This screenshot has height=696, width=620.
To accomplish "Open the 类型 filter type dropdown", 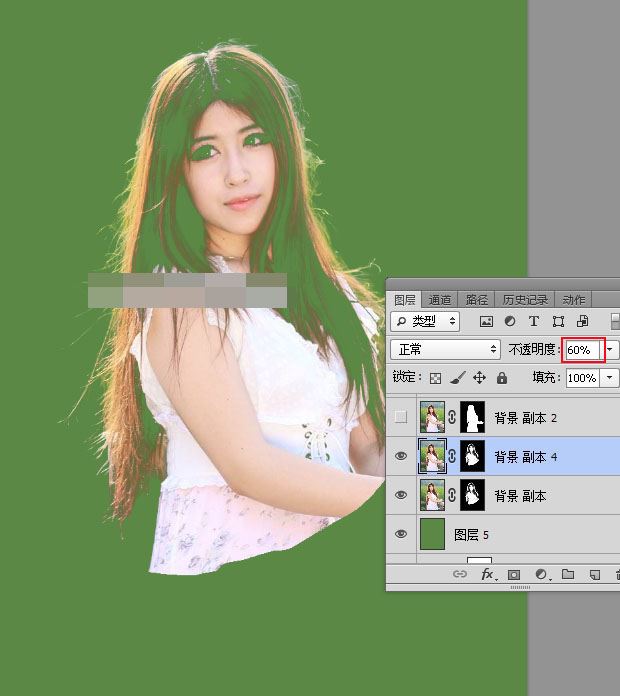I will 425,321.
